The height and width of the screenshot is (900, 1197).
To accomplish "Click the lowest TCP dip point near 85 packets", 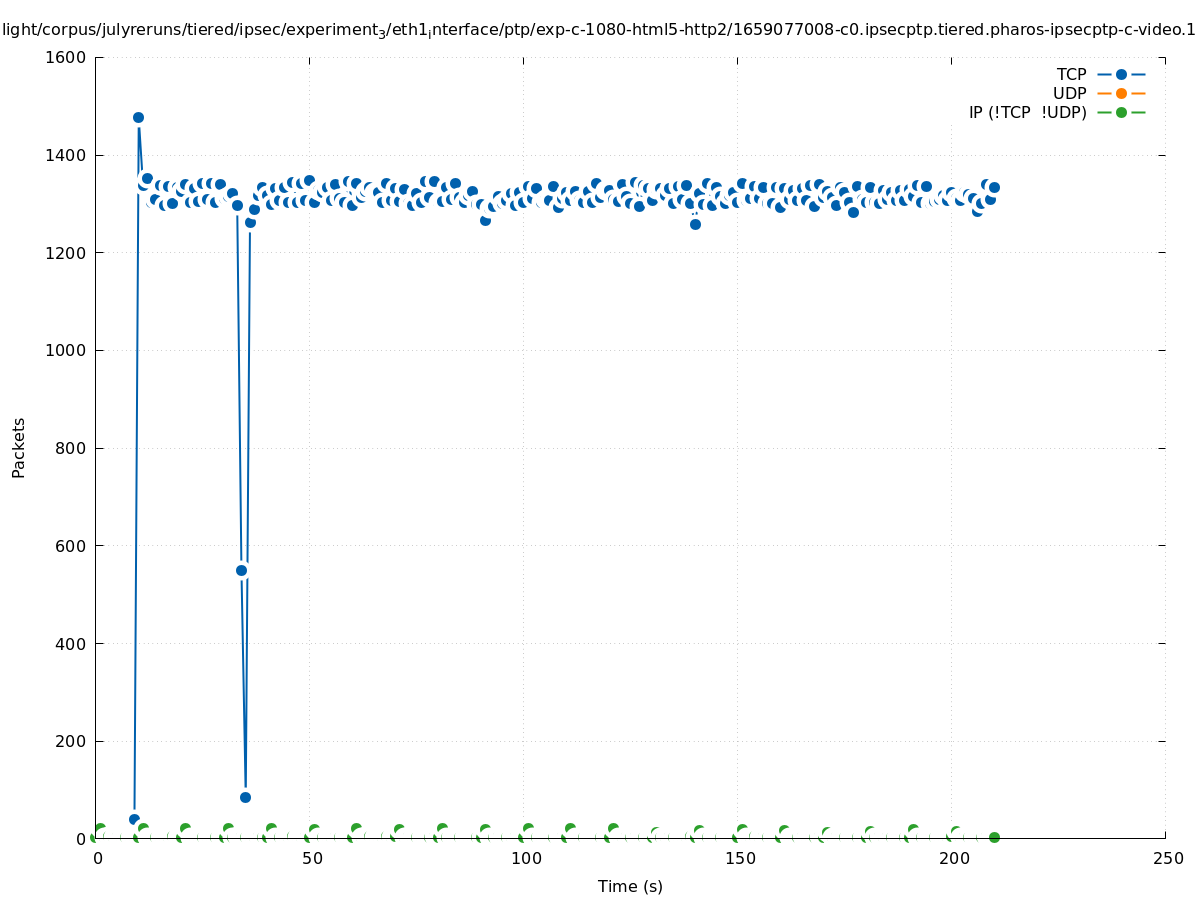I will [245, 797].
